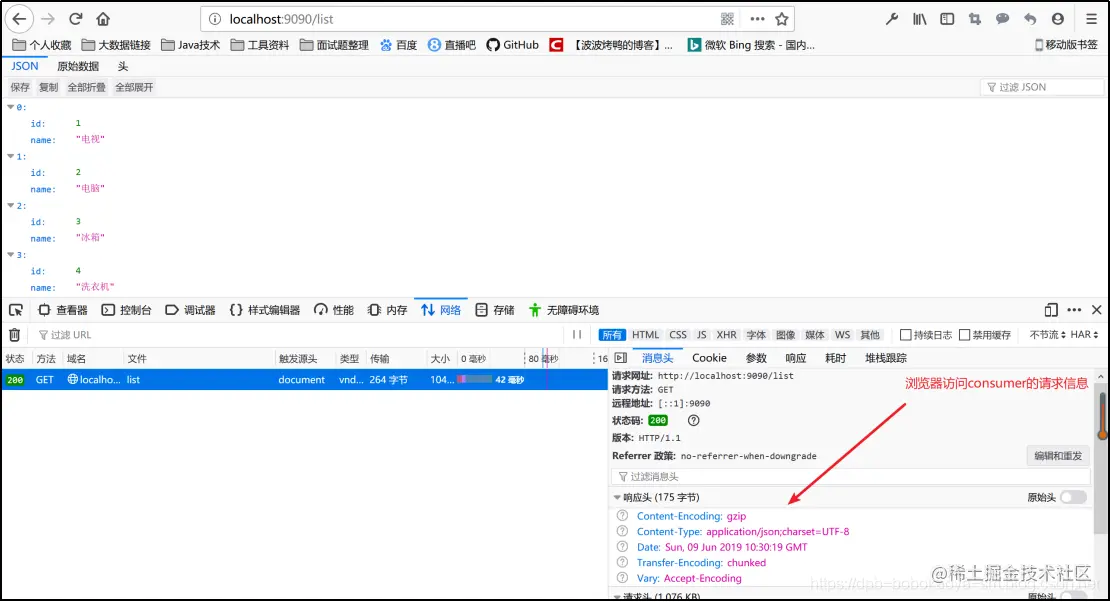Open the QR code icon in address bar
Image resolution: width=1110 pixels, height=602 pixels.
[727, 19]
